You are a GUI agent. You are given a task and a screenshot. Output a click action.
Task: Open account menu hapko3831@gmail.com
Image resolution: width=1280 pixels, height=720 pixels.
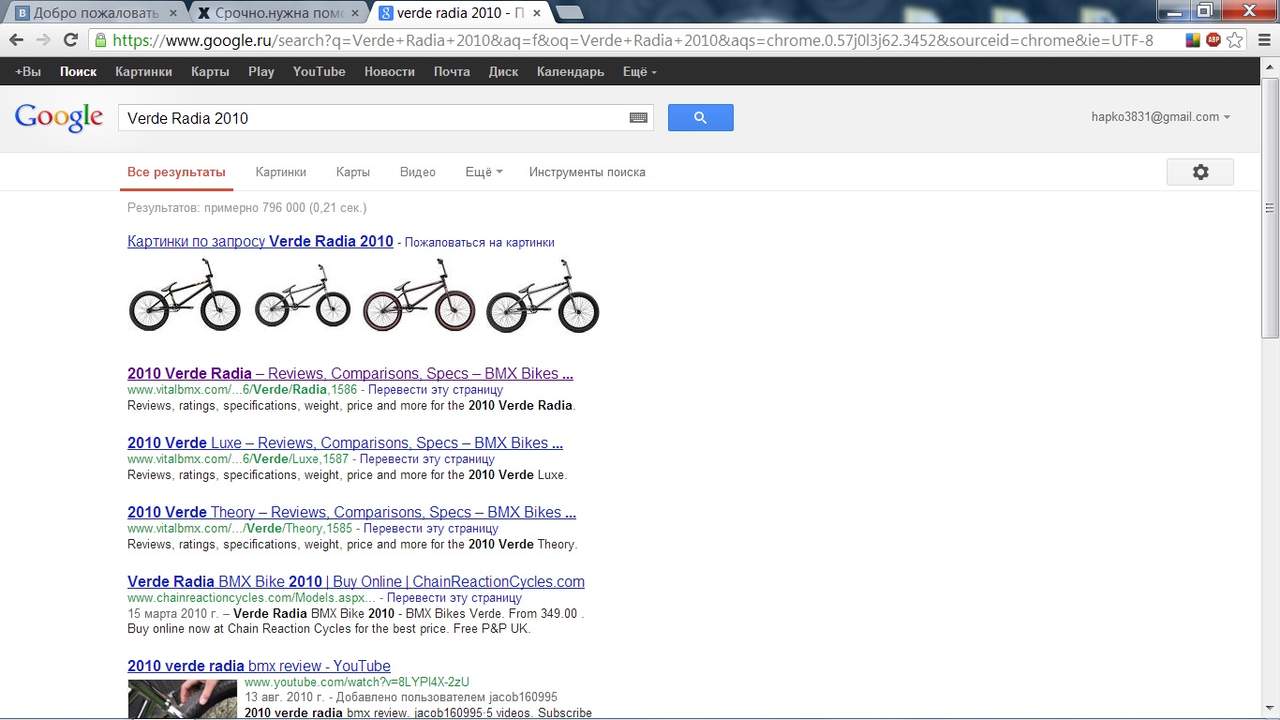pyautogui.click(x=1160, y=117)
